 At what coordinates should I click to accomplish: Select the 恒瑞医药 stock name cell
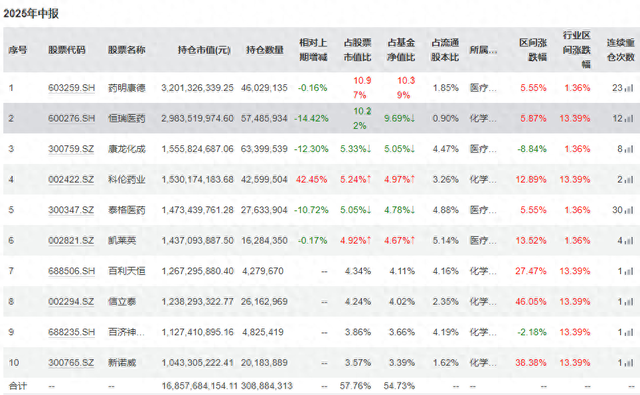pos(127,118)
